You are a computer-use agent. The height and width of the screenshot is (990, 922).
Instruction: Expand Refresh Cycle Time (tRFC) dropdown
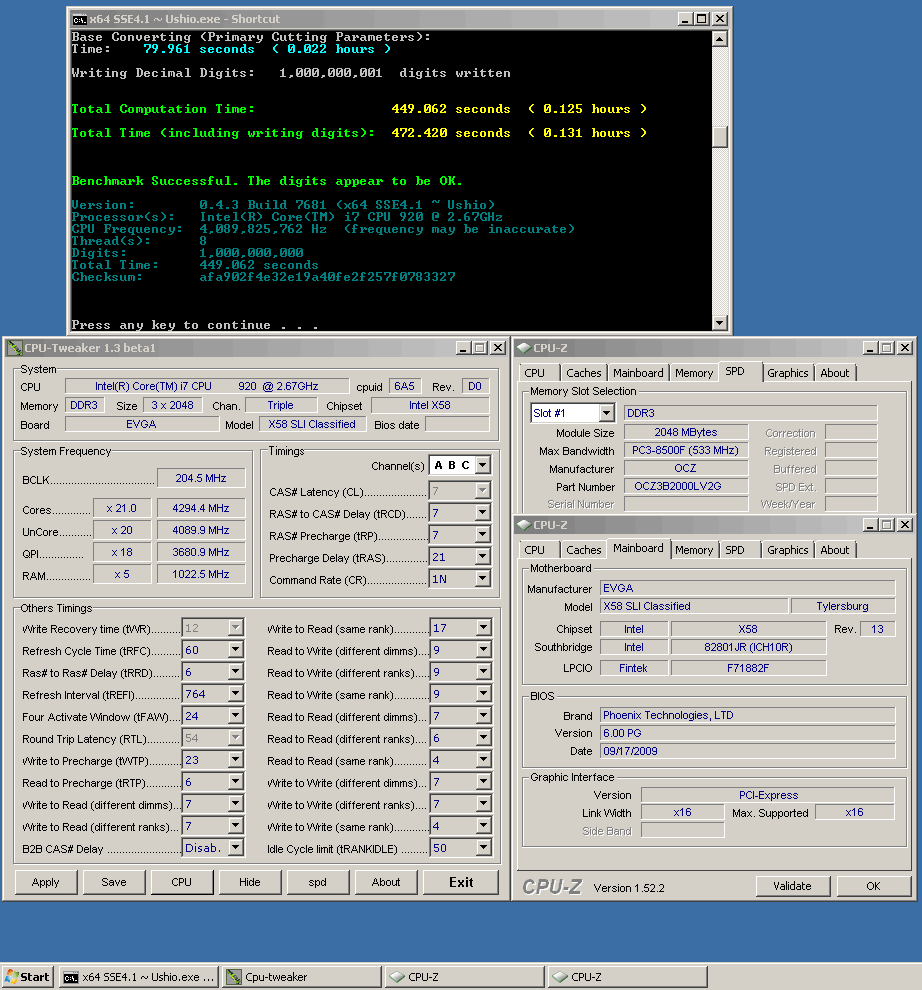[235, 650]
